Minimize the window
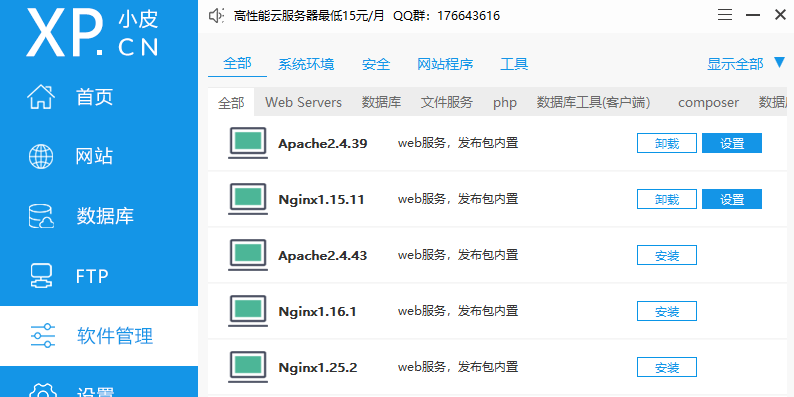Screen dimensions: 794x397 point(753,15)
